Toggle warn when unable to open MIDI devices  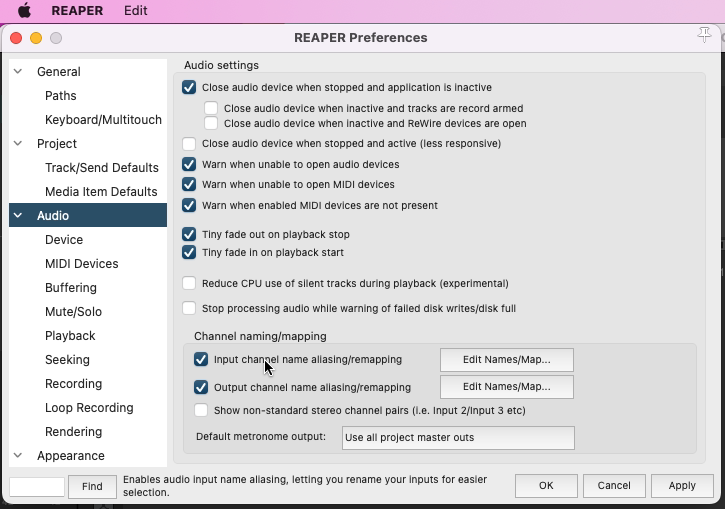[189, 184]
